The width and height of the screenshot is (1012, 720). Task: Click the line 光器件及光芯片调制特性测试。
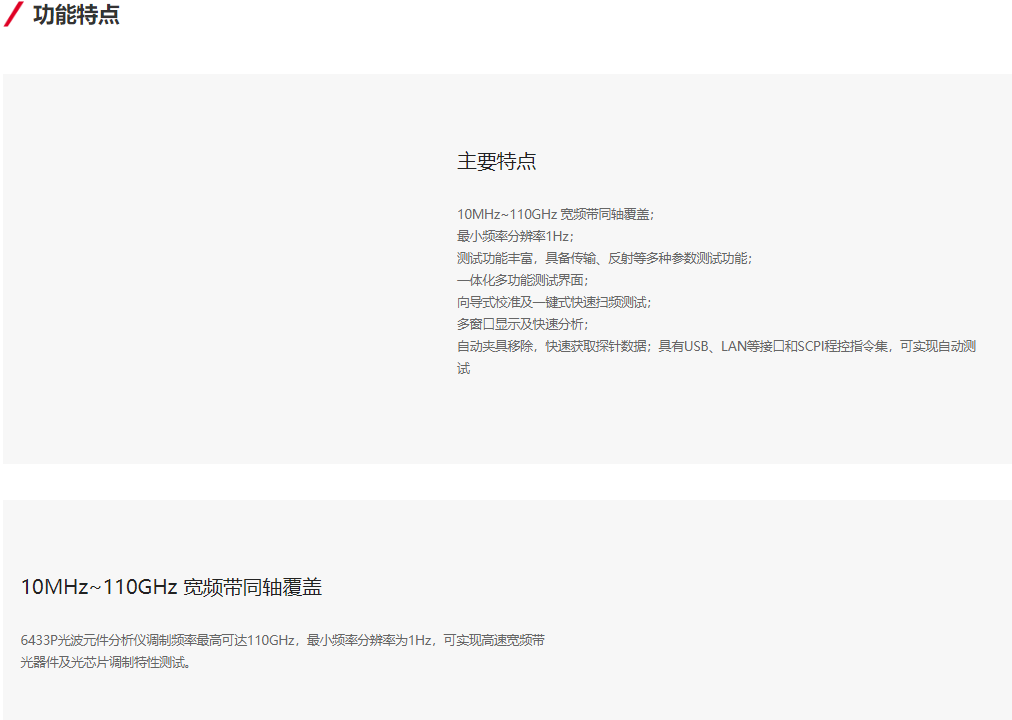pos(105,662)
